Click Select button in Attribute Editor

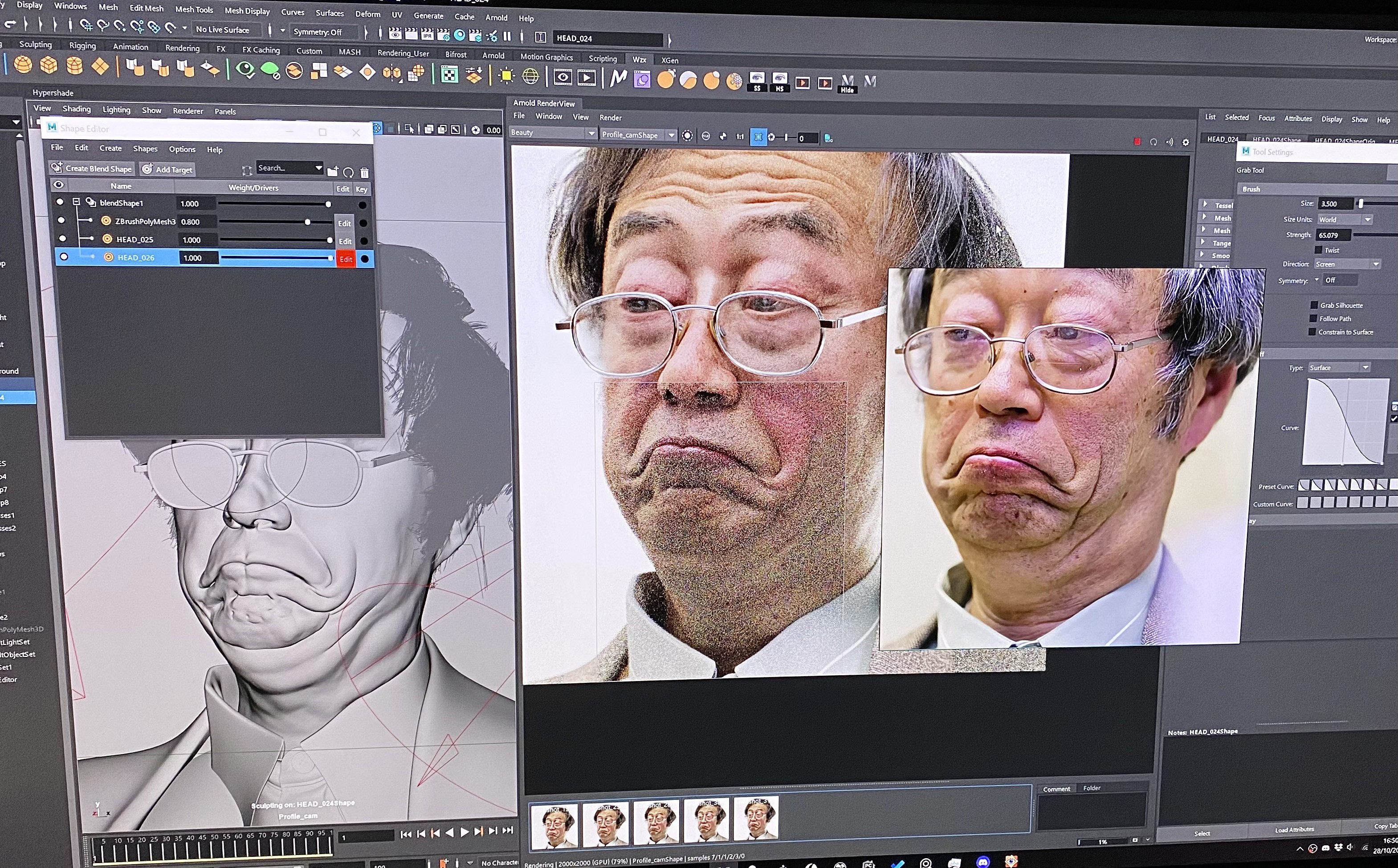[1202, 834]
